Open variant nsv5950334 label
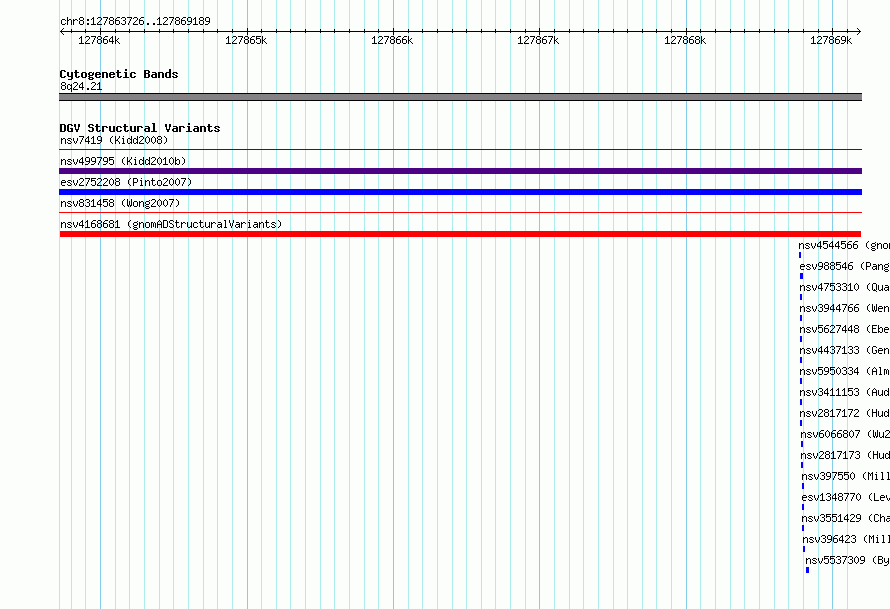This screenshot has height=609, width=890. click(x=845, y=371)
